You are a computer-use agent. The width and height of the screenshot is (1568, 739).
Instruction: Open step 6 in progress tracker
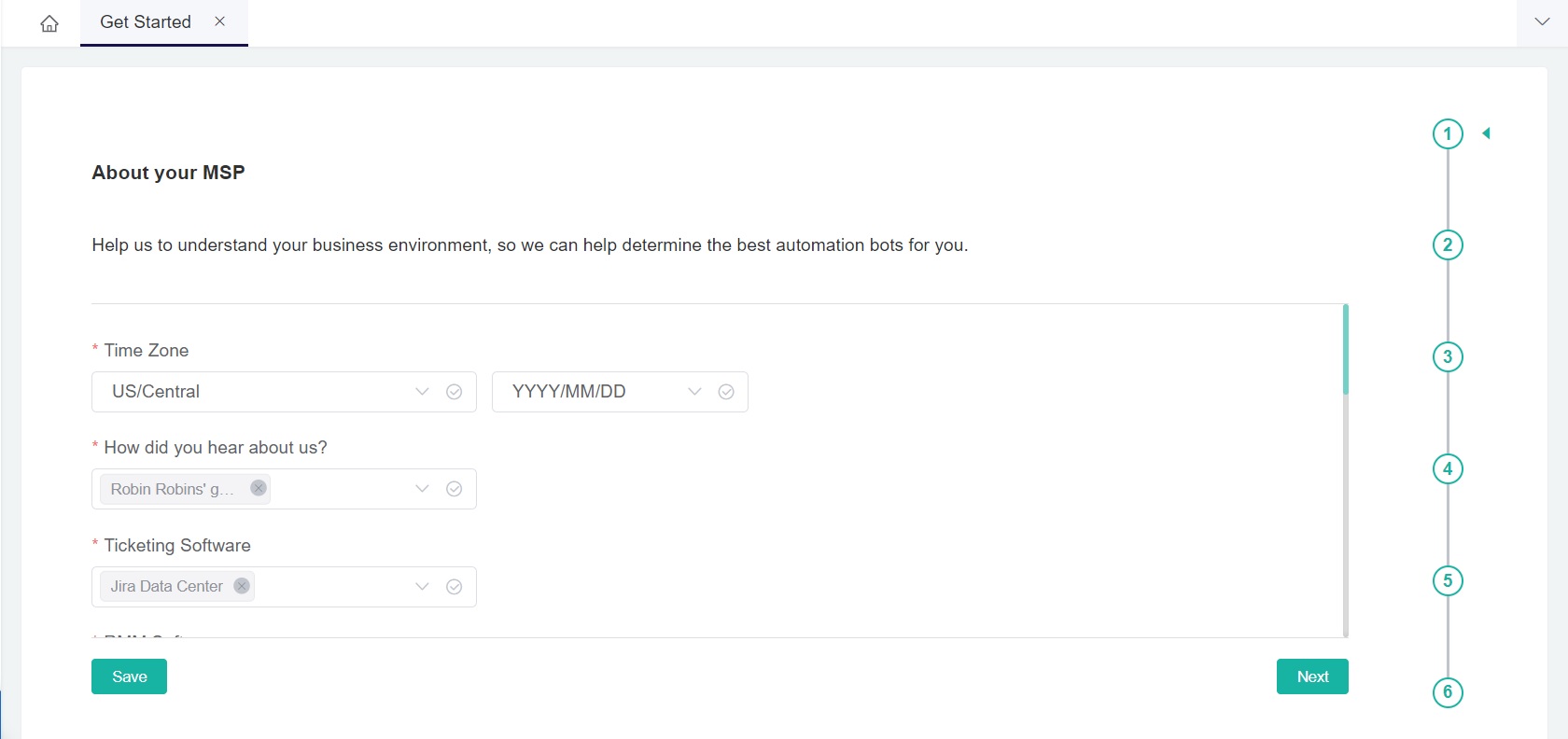tap(1448, 692)
